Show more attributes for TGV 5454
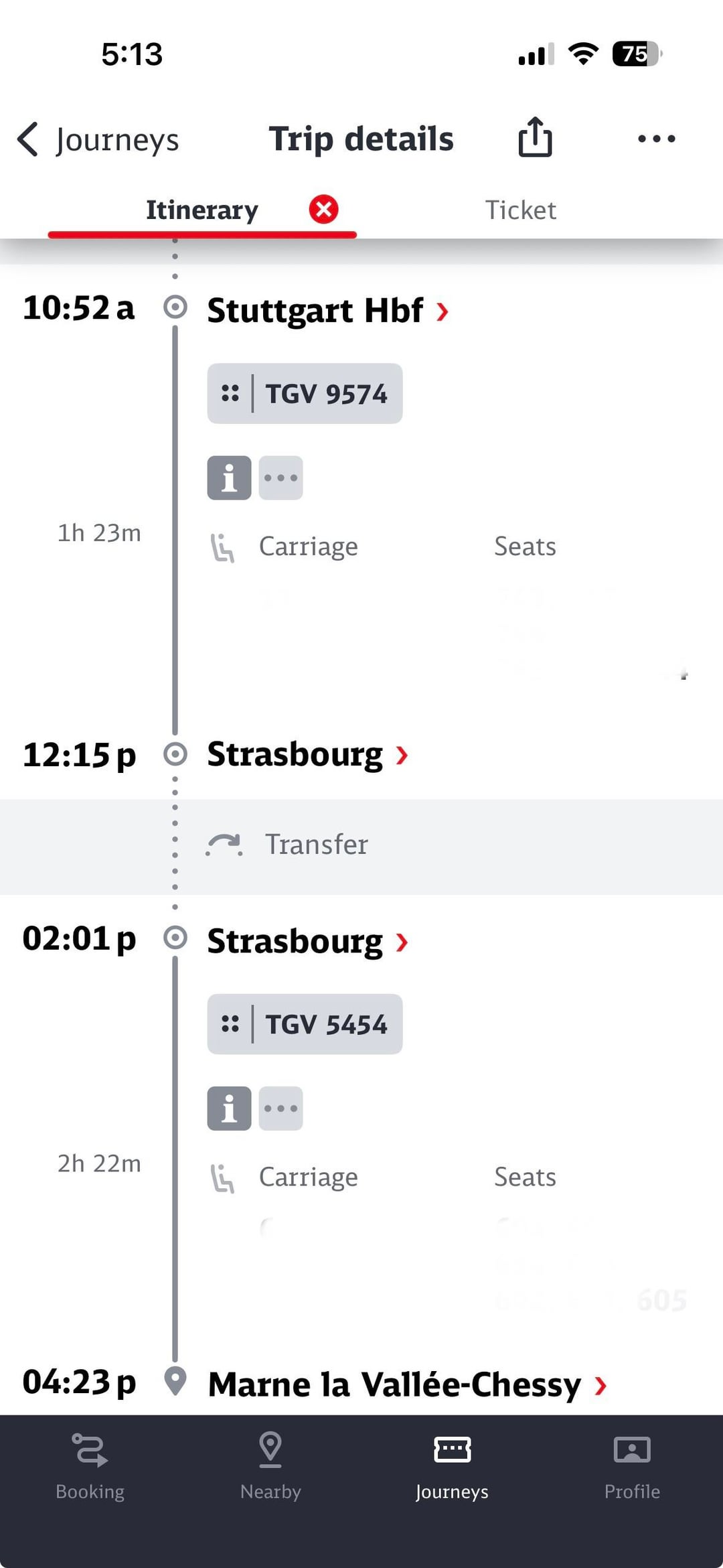Image resolution: width=723 pixels, height=1568 pixels. click(280, 1109)
